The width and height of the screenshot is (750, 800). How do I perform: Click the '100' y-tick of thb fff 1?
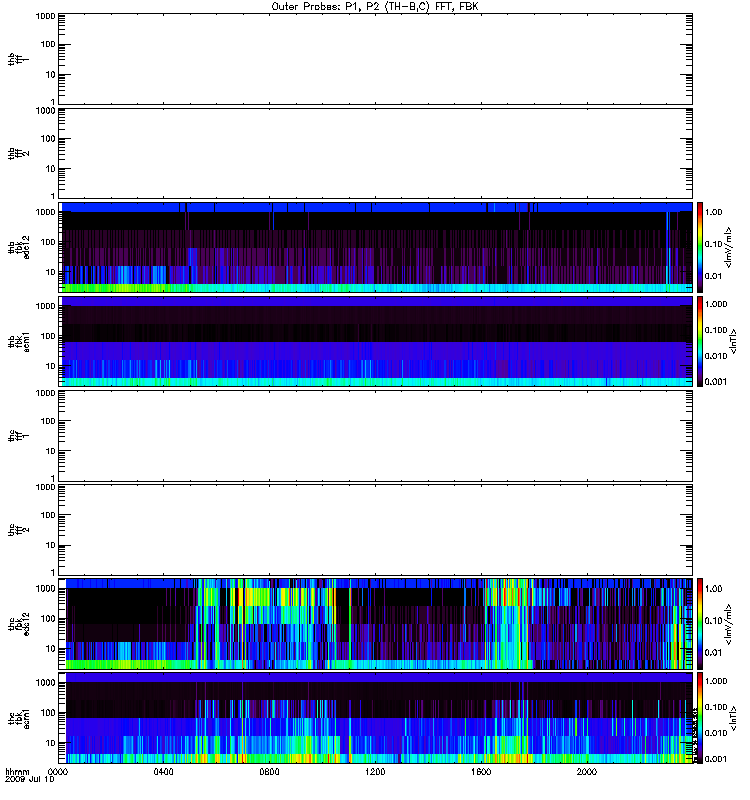click(x=48, y=44)
